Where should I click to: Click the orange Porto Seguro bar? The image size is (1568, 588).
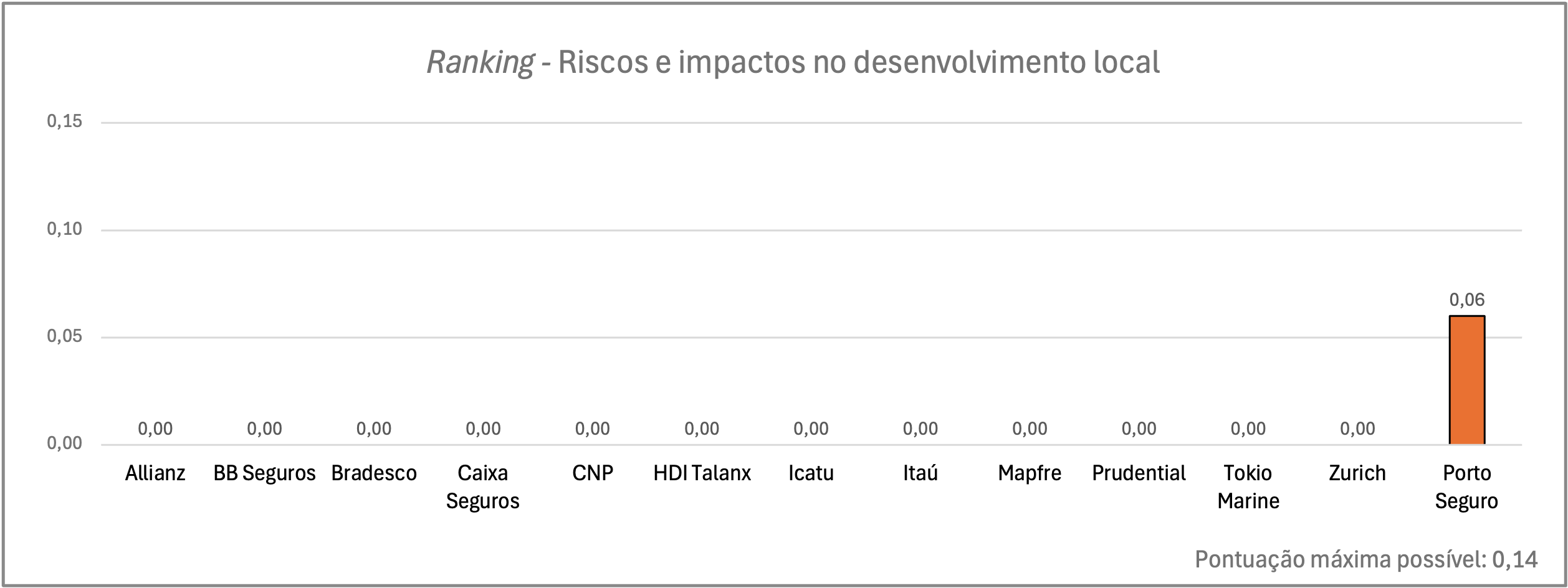pos(1466,380)
